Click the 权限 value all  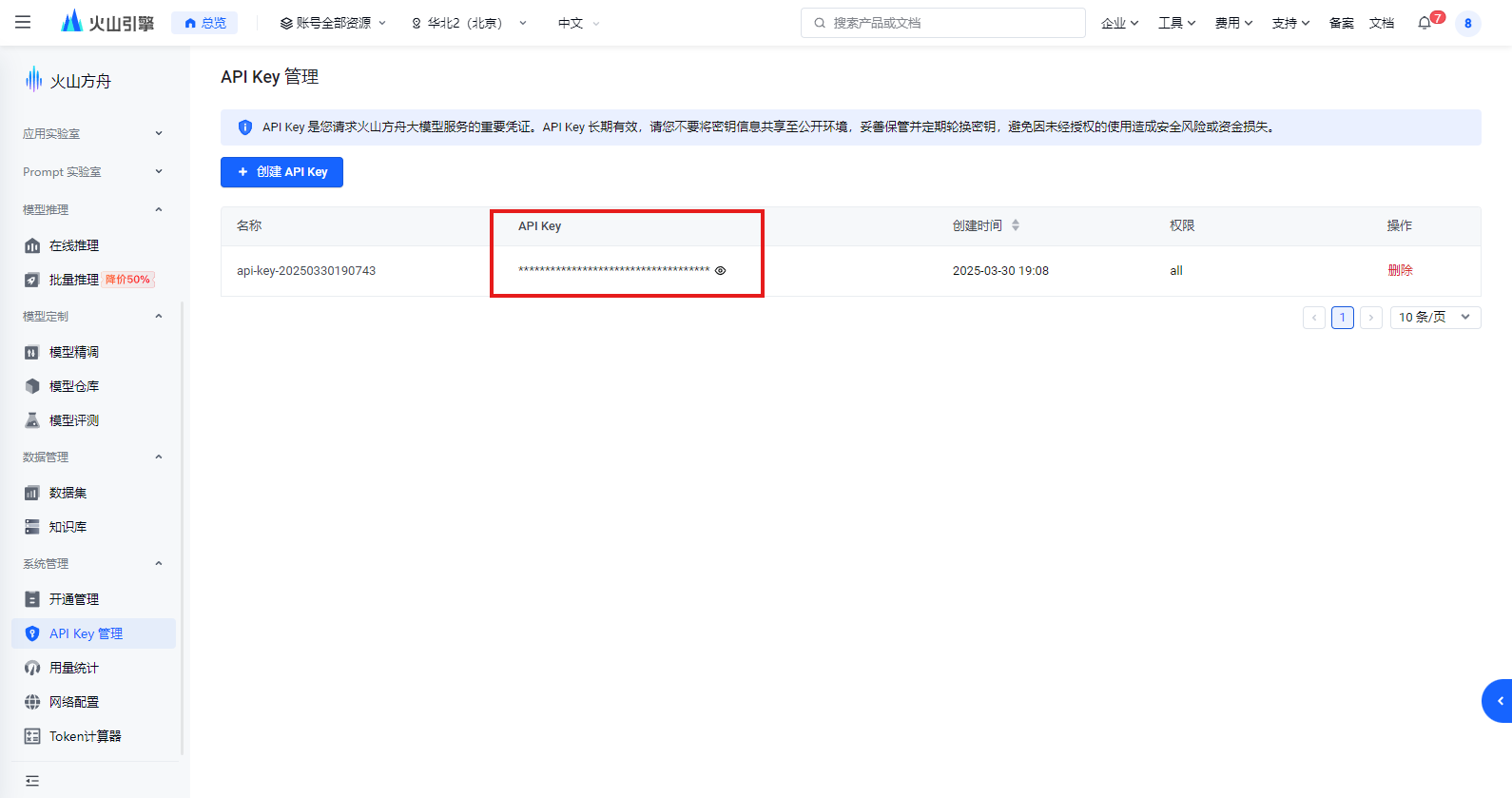1176,271
